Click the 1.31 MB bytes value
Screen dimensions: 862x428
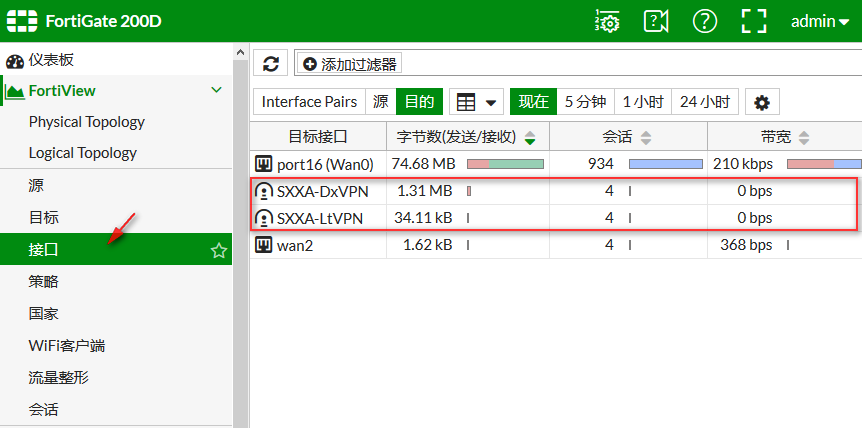(x=424, y=191)
